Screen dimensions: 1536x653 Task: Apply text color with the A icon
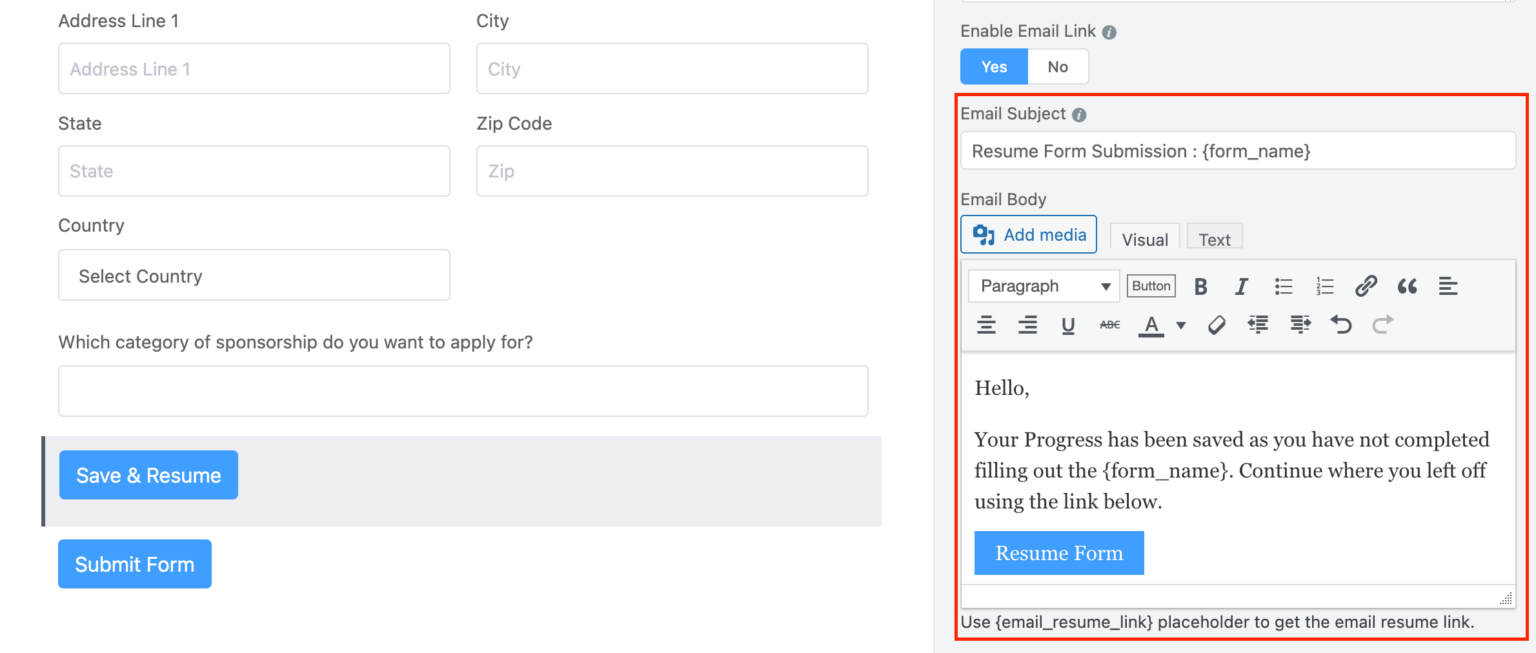click(1152, 325)
